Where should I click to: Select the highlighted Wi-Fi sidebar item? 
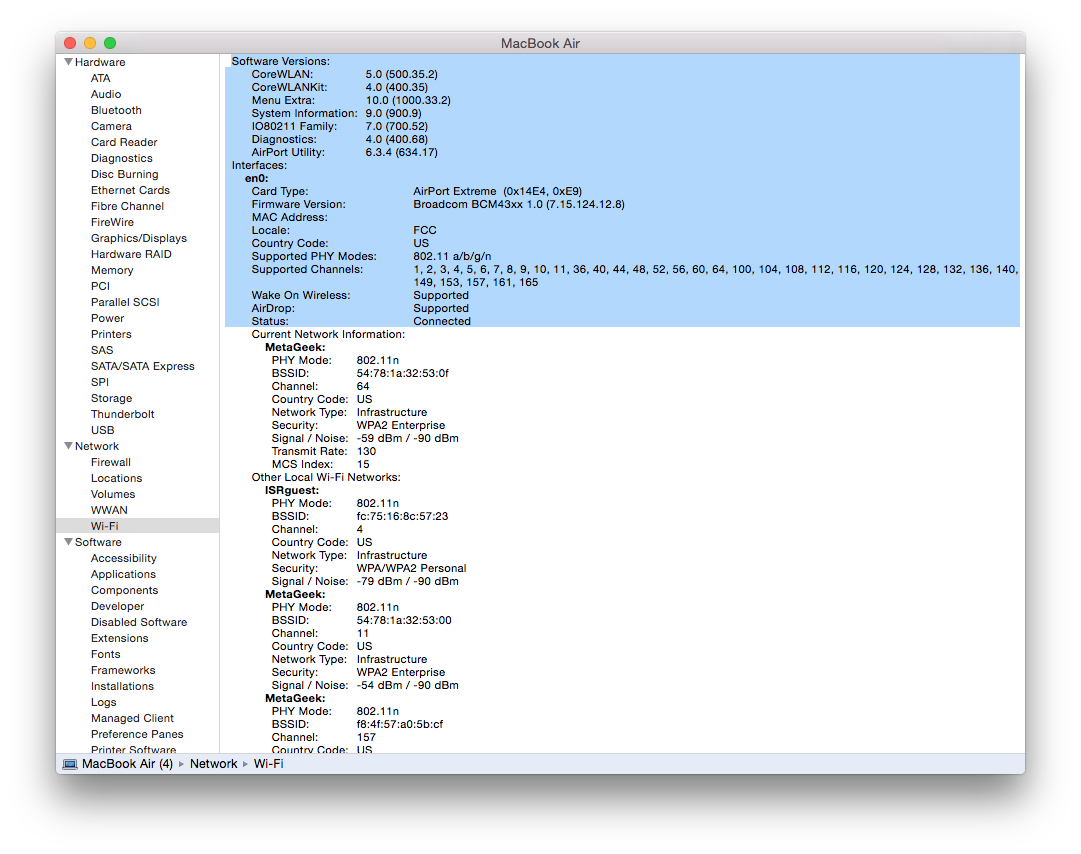point(138,526)
